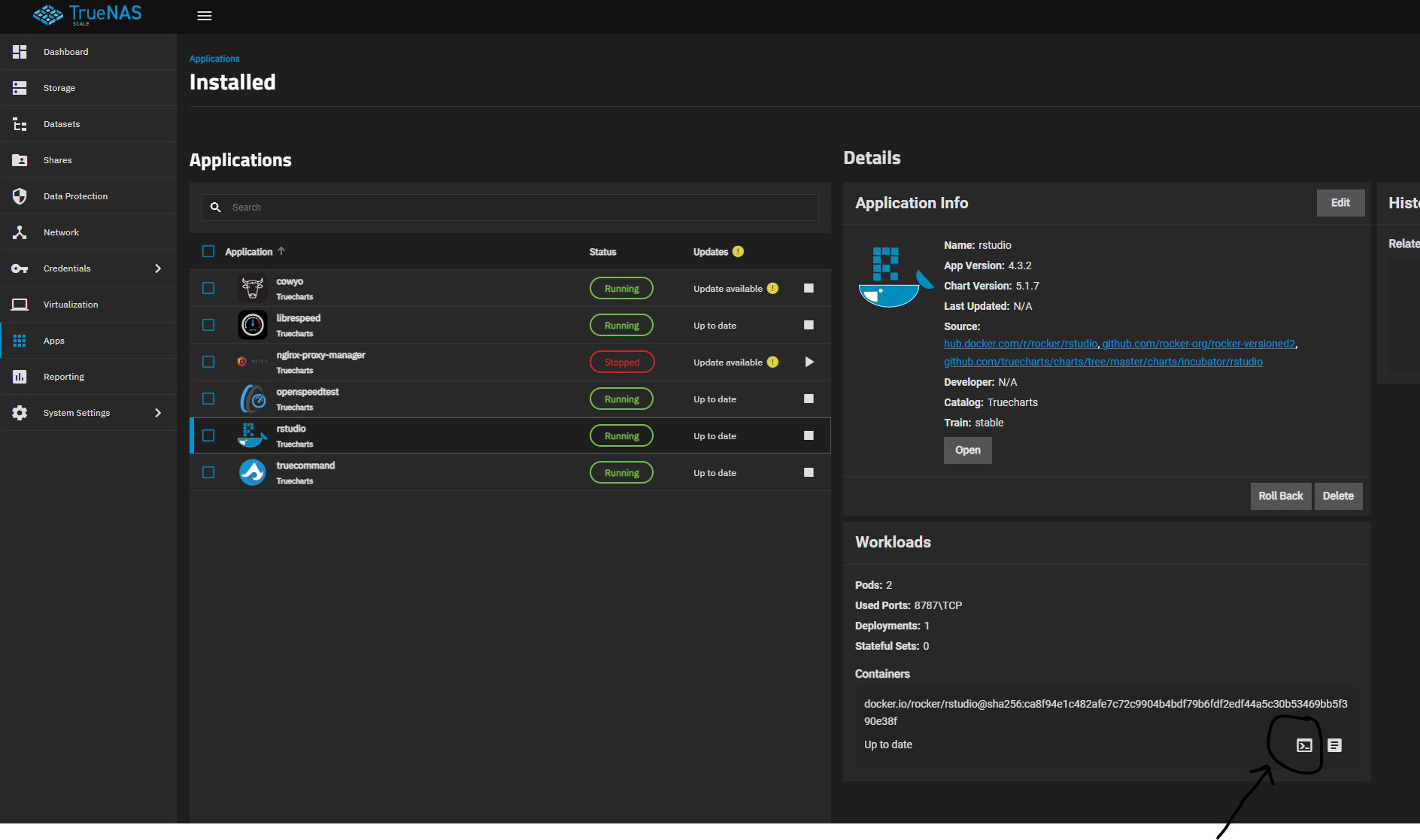This screenshot has height=840, width=1420.
Task: Click the System Settings gear icon
Action: pos(20,413)
